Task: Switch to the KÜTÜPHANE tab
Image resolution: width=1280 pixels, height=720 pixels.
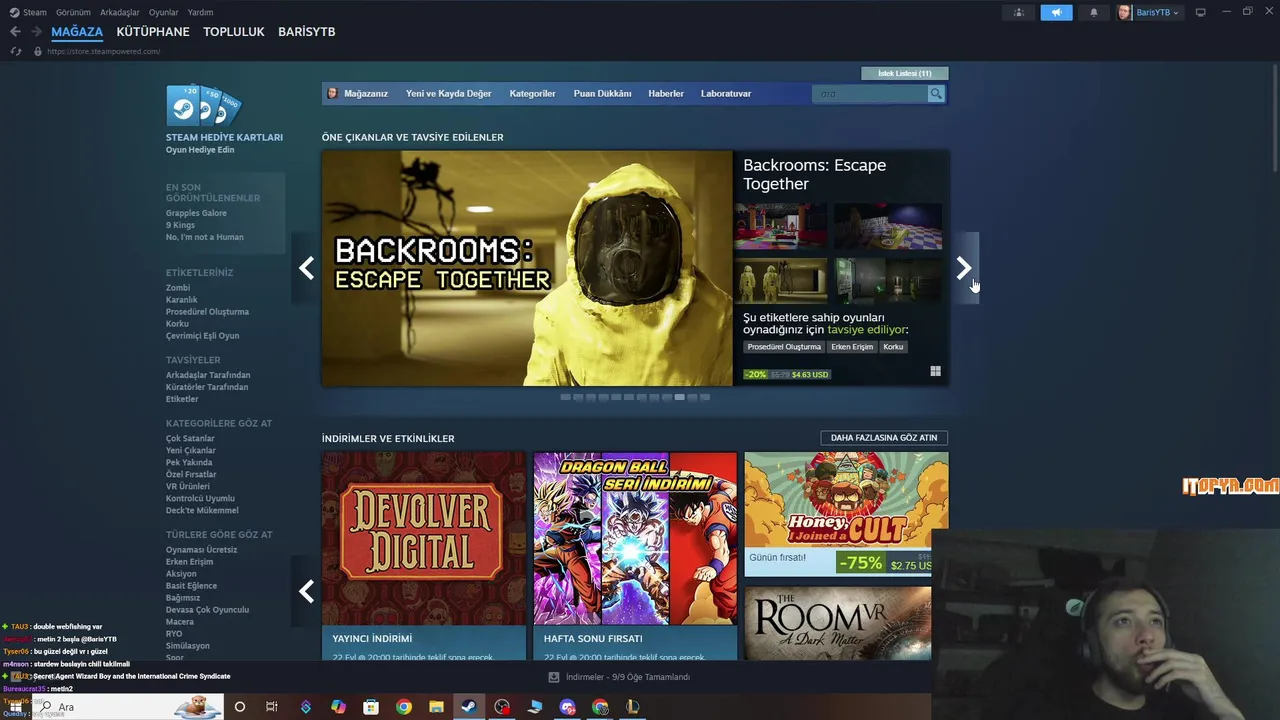Action: point(153,32)
